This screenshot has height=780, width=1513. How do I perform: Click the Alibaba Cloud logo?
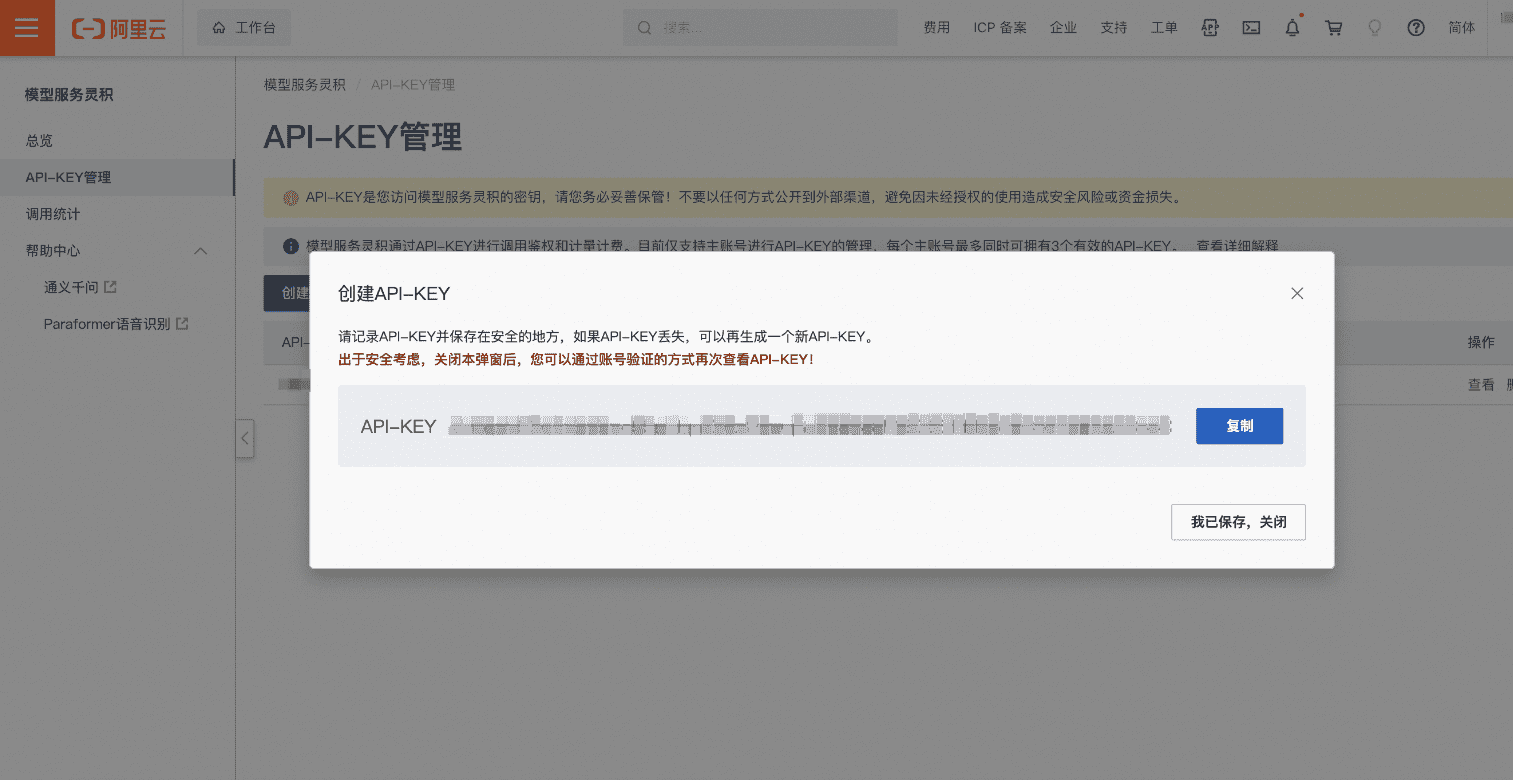point(119,27)
